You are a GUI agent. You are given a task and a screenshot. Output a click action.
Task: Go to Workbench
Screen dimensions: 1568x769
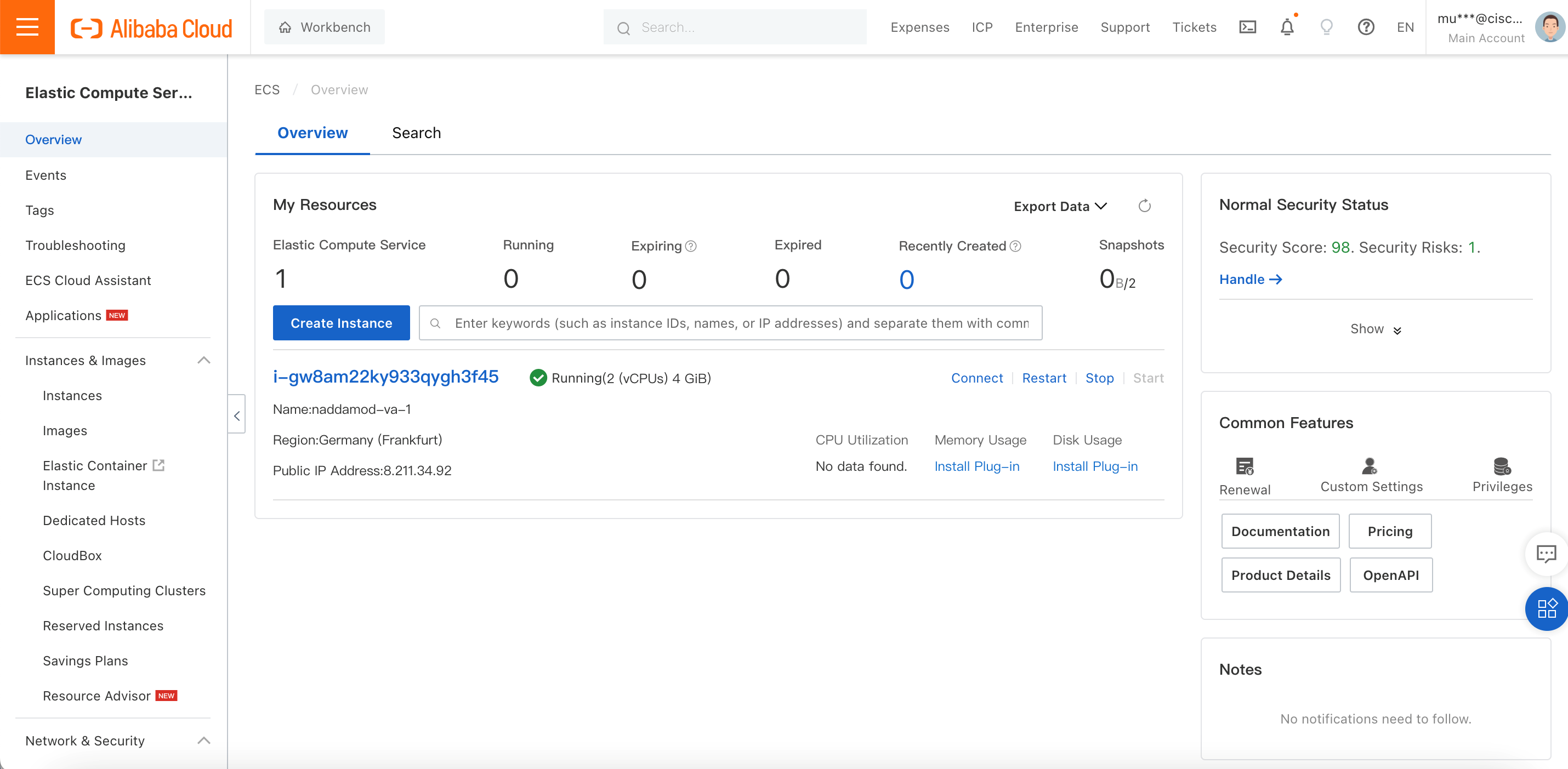[x=325, y=27]
